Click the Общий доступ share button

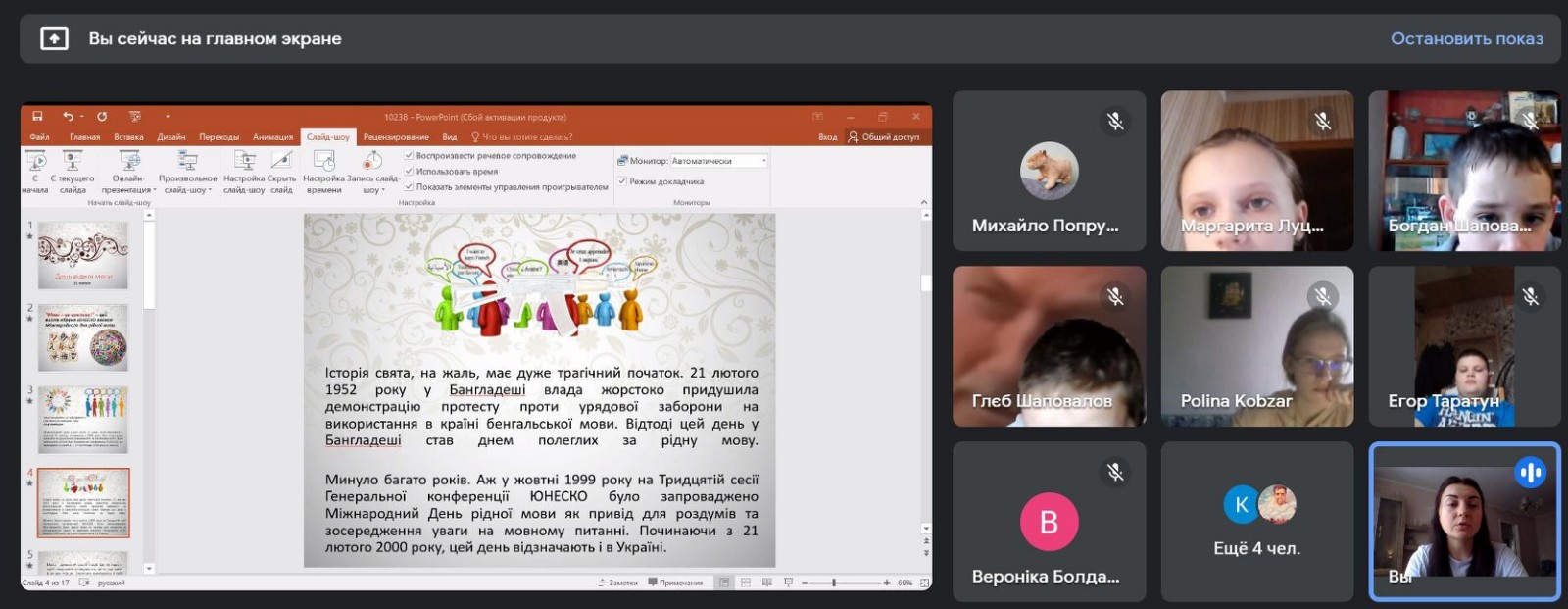click(884, 137)
